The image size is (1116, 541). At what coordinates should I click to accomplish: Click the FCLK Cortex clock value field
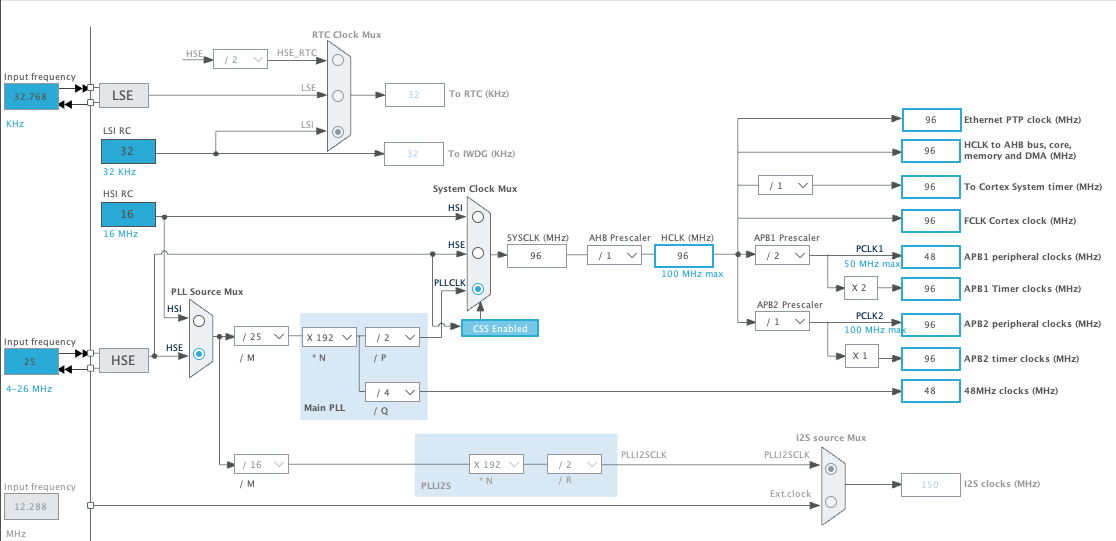930,221
